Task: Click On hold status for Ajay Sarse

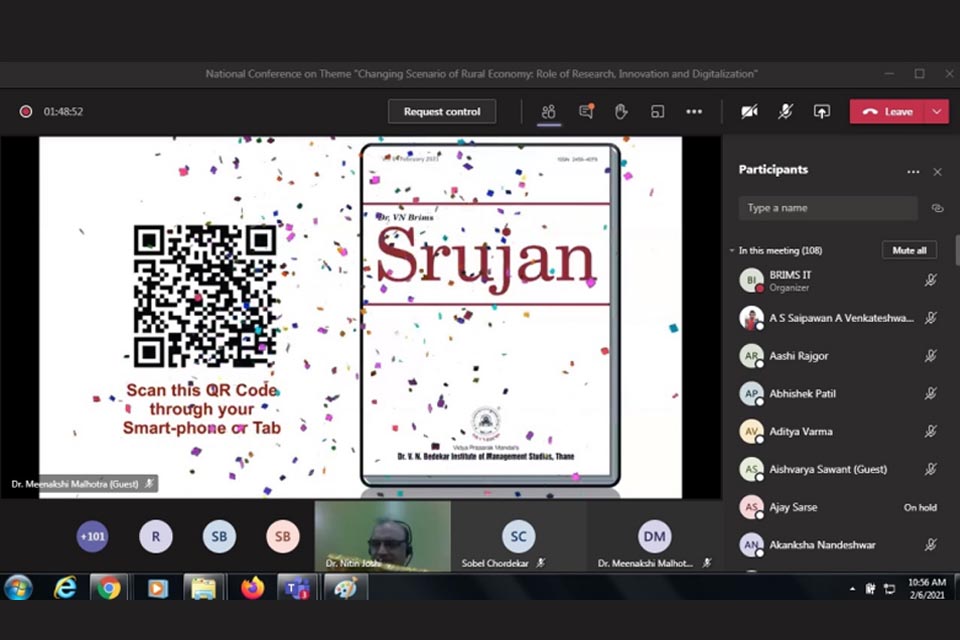Action: [920, 507]
